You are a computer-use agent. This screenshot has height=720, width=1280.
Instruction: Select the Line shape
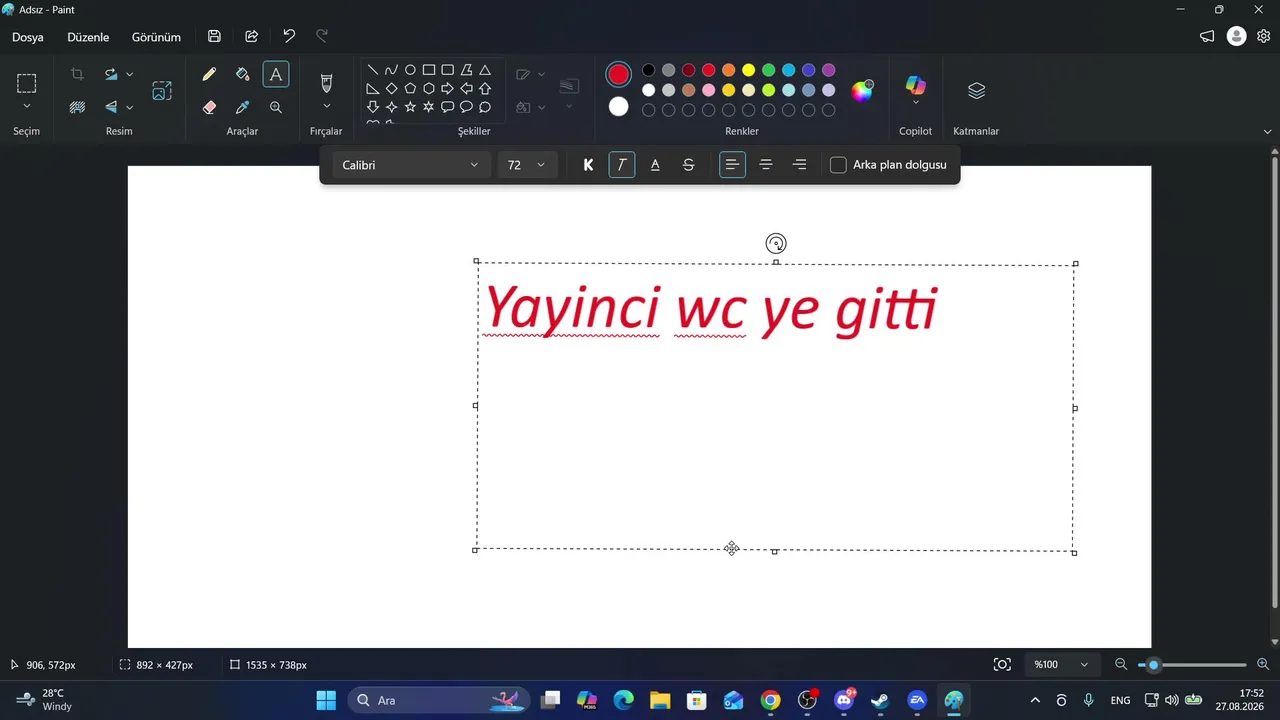tap(372, 70)
